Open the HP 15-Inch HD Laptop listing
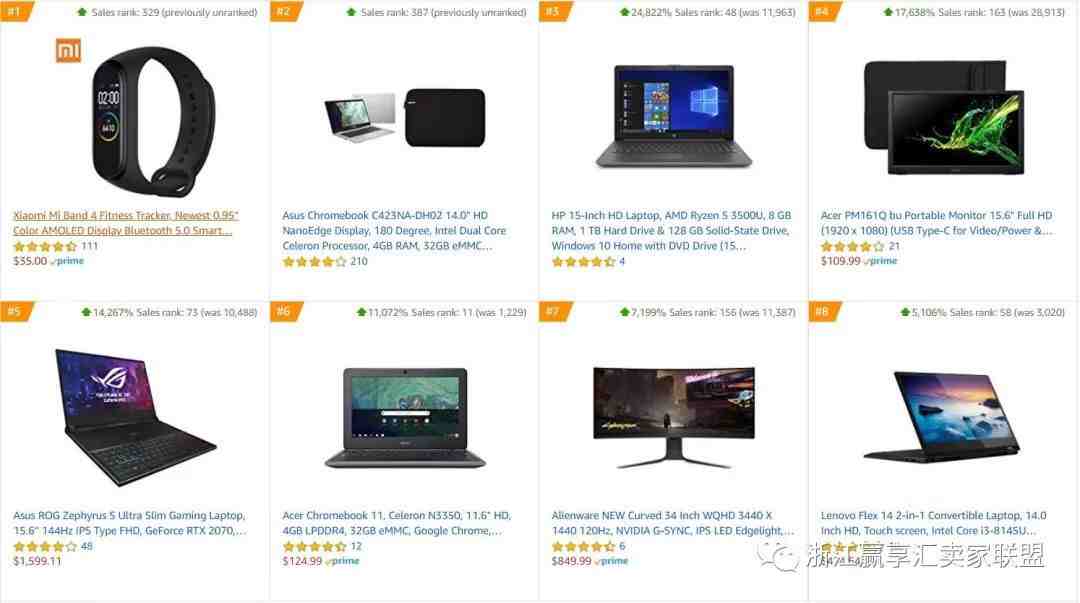The image size is (1080, 603). 672,230
